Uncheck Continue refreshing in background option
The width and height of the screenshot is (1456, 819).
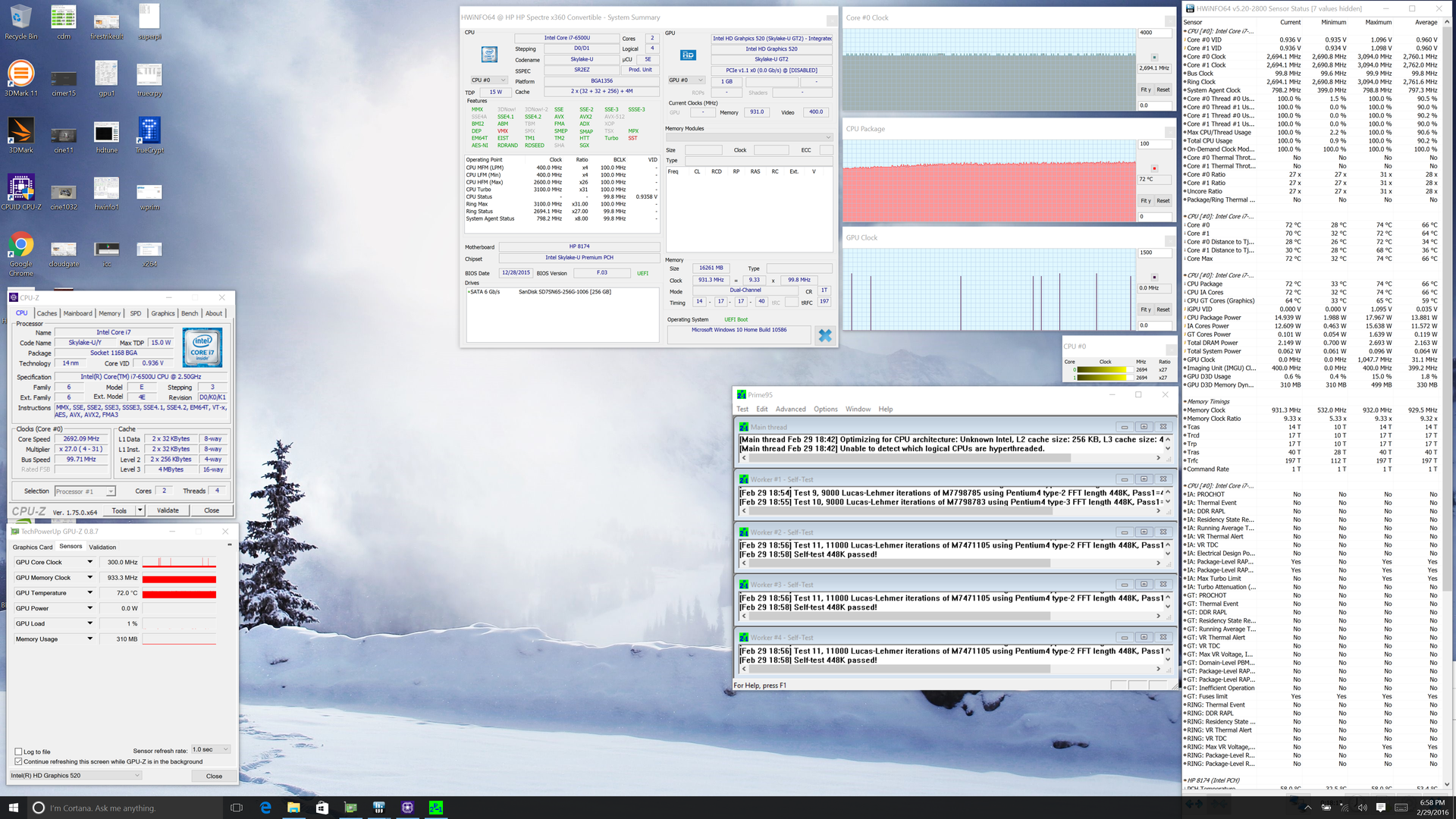point(18,761)
